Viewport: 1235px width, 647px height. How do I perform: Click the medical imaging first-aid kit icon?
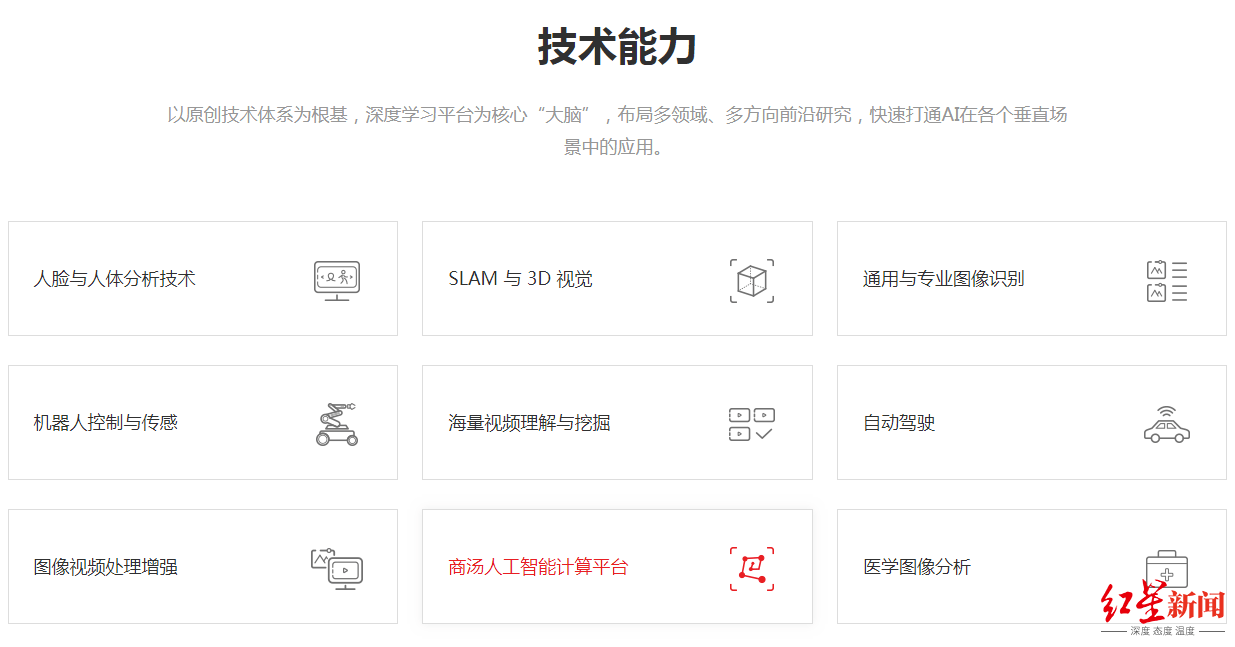[x=1167, y=566]
